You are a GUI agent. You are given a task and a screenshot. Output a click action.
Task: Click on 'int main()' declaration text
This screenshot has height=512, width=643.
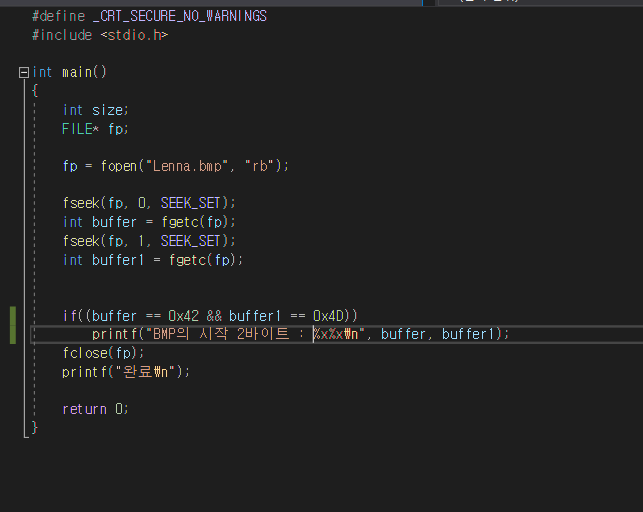click(x=69, y=72)
